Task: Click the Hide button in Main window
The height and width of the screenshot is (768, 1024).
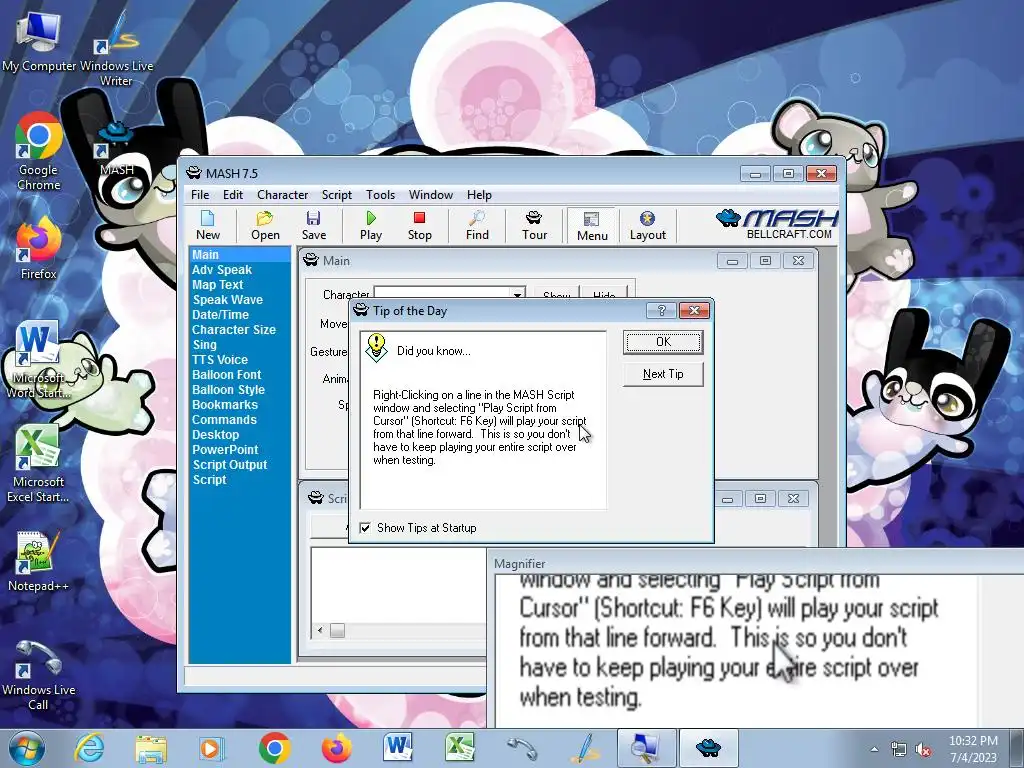Action: [604, 294]
